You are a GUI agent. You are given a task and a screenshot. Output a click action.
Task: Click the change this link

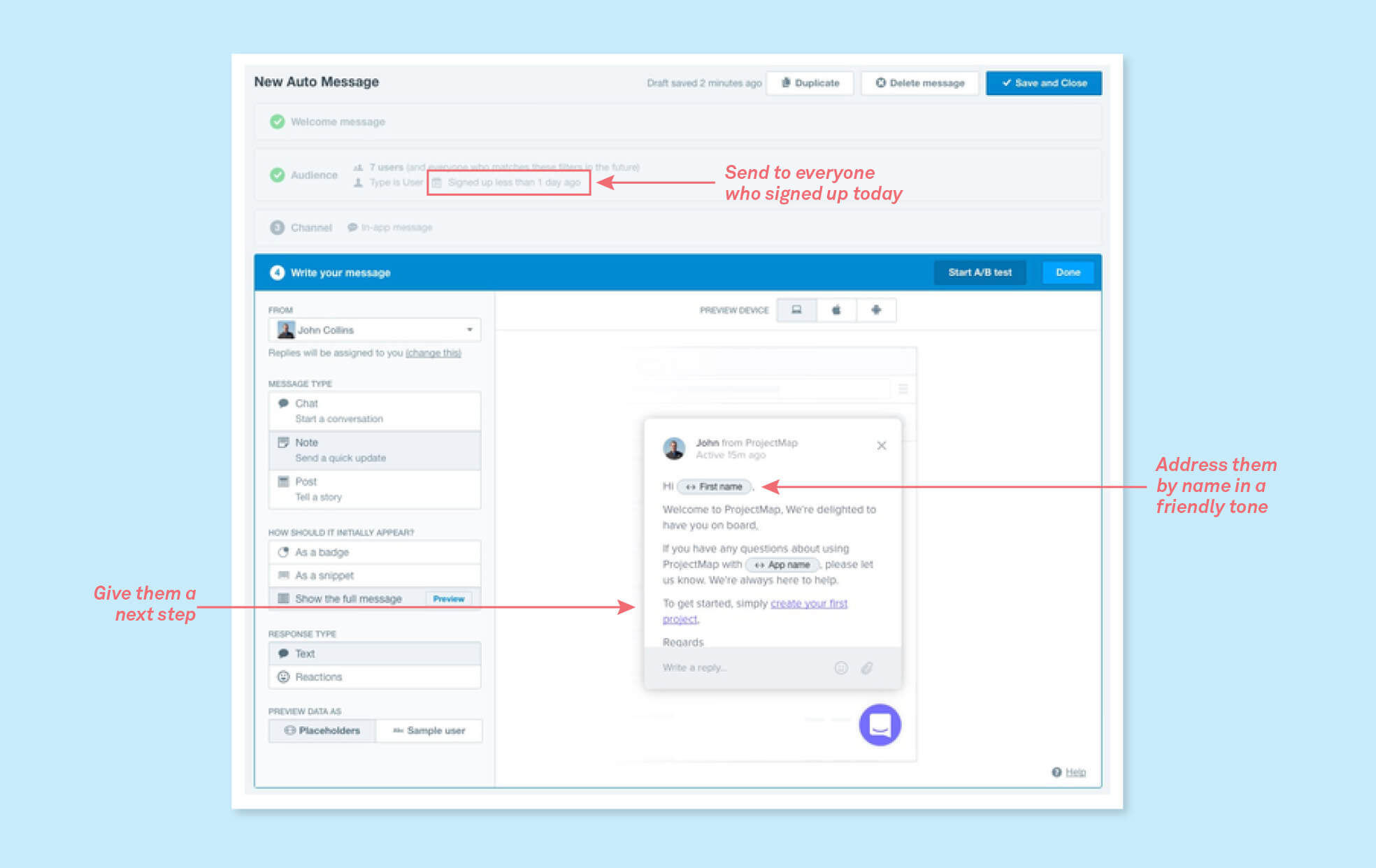tap(433, 353)
